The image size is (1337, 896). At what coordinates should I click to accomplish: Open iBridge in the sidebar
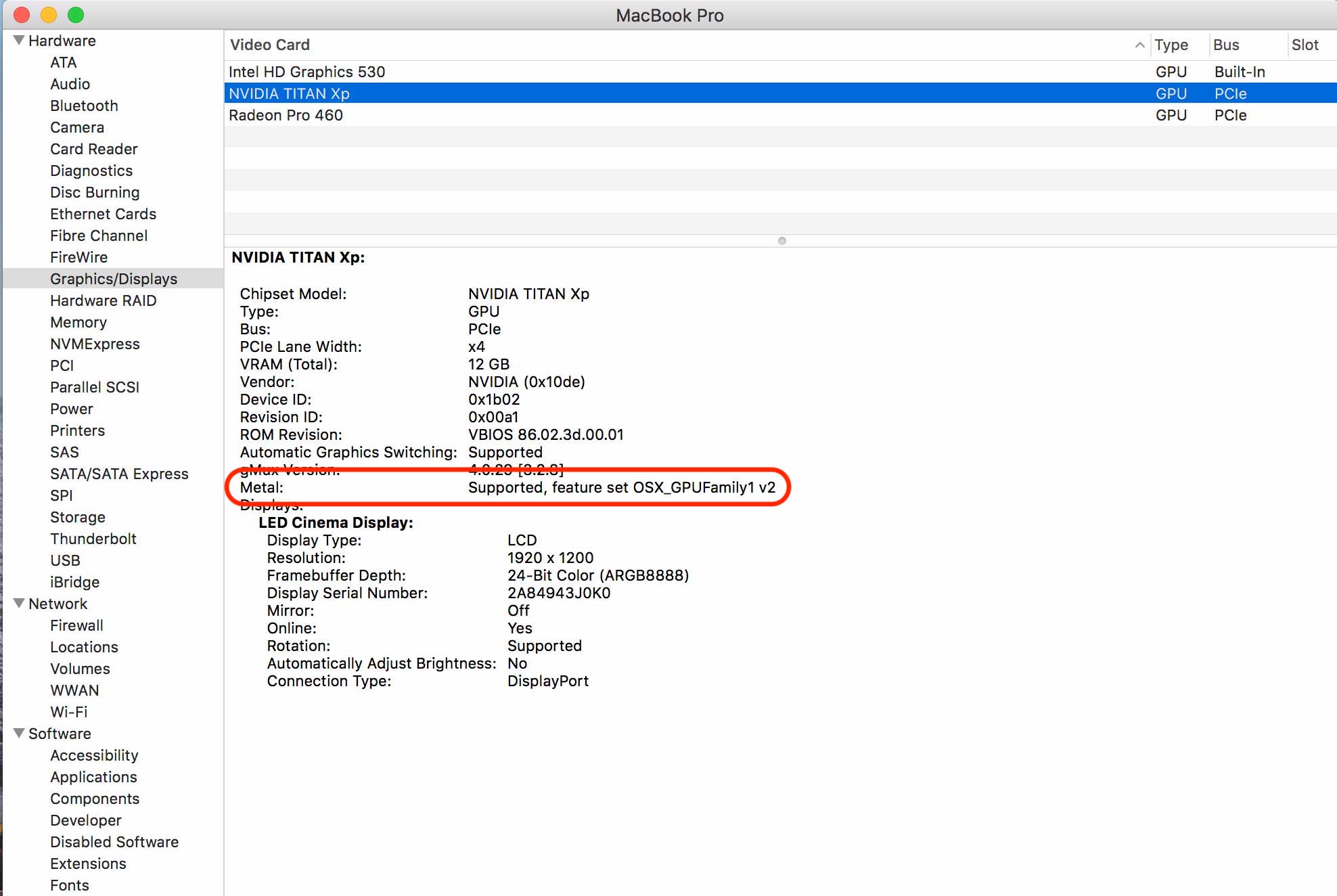pyautogui.click(x=74, y=582)
